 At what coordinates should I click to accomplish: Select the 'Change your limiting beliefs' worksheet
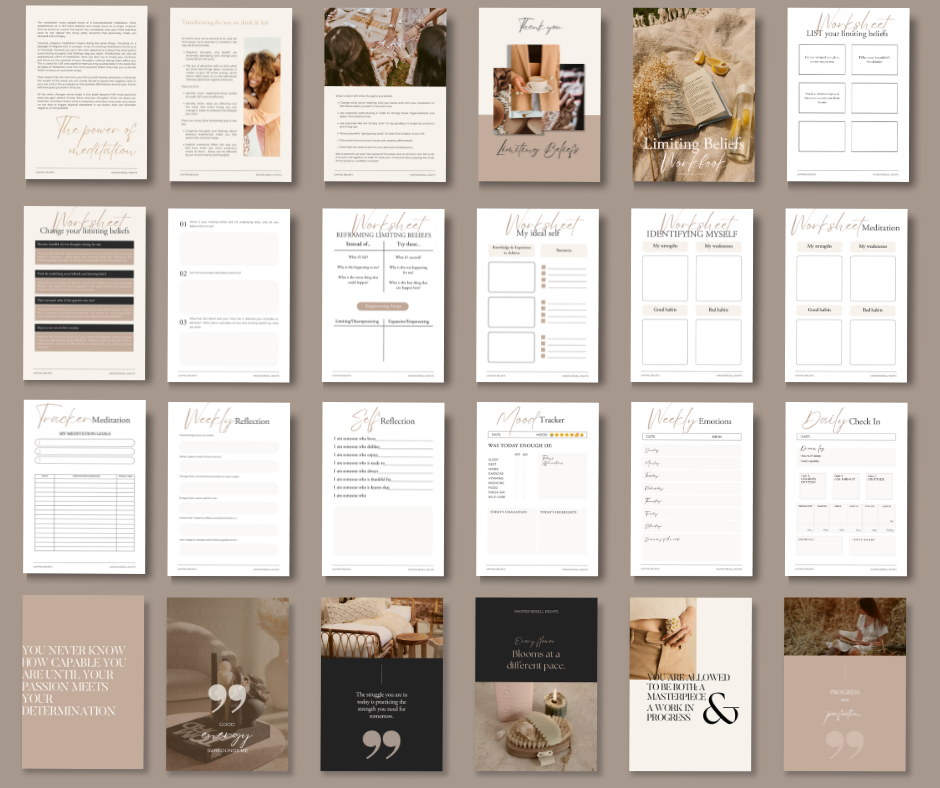click(85, 293)
